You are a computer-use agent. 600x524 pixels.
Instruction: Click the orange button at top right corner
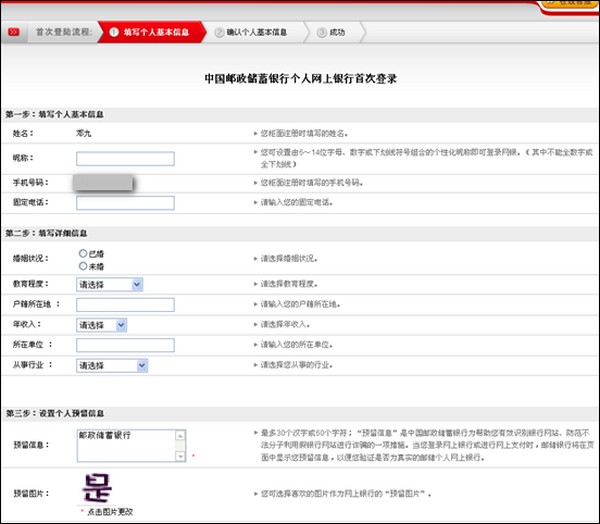click(570, 4)
